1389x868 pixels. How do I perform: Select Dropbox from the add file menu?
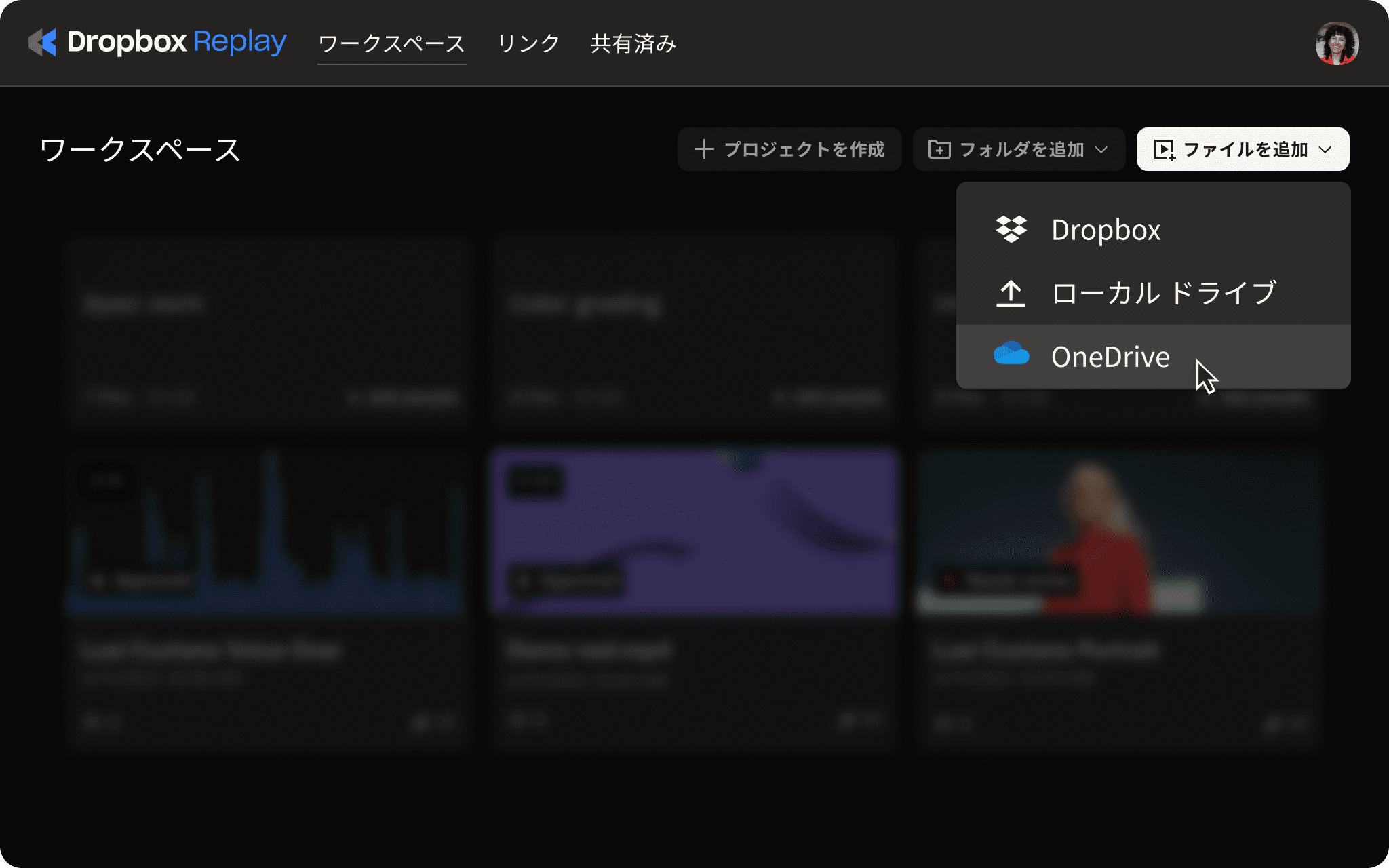pos(1153,230)
